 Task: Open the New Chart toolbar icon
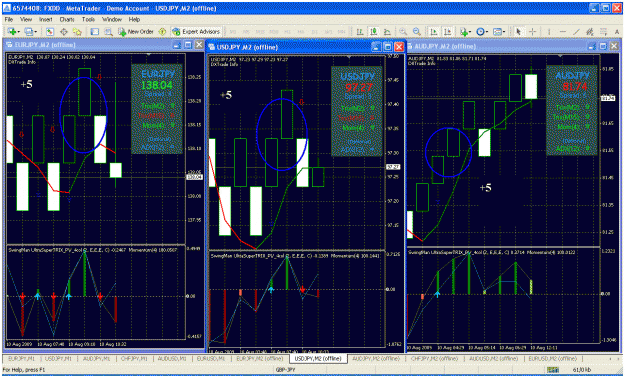point(12,31)
